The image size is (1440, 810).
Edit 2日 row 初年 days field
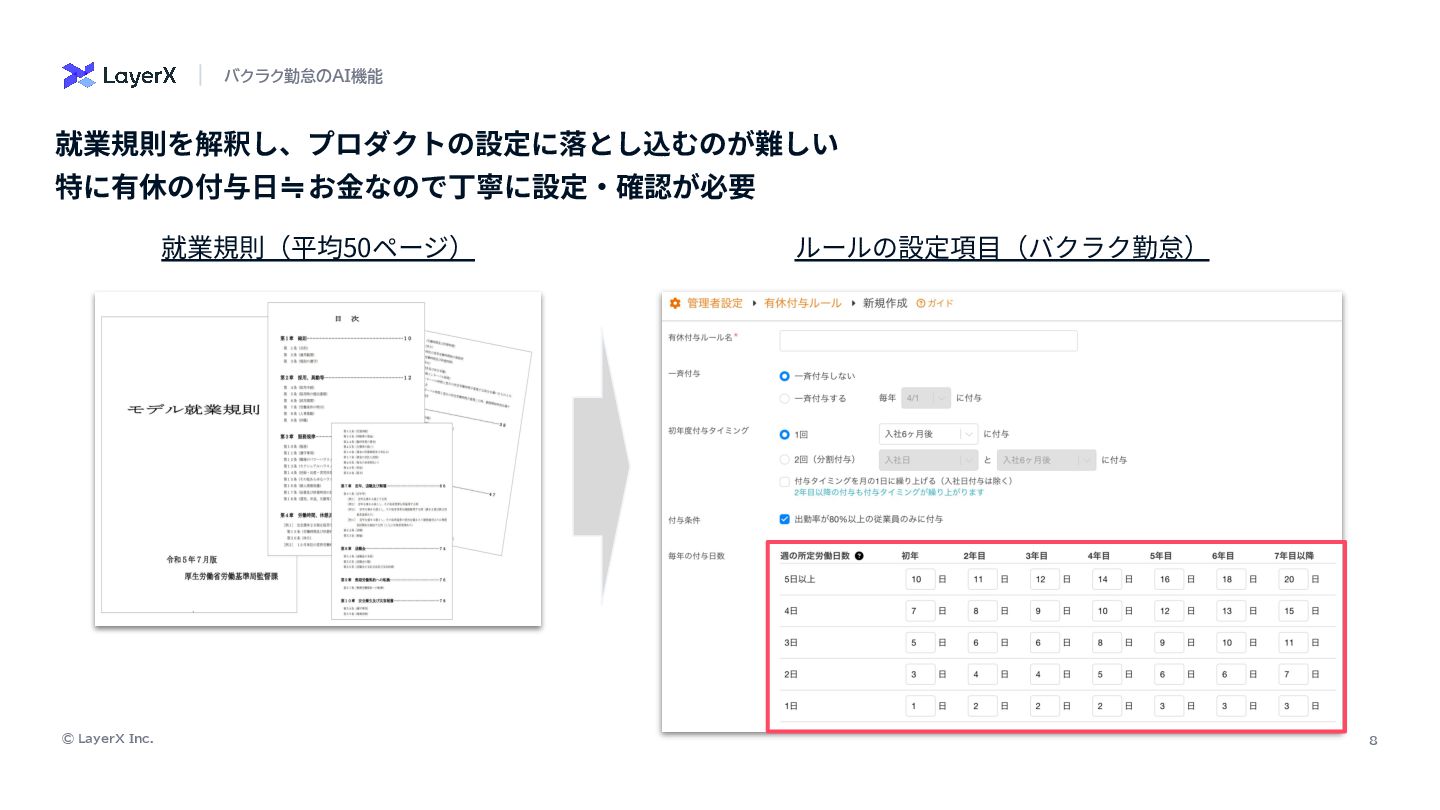tap(919, 674)
